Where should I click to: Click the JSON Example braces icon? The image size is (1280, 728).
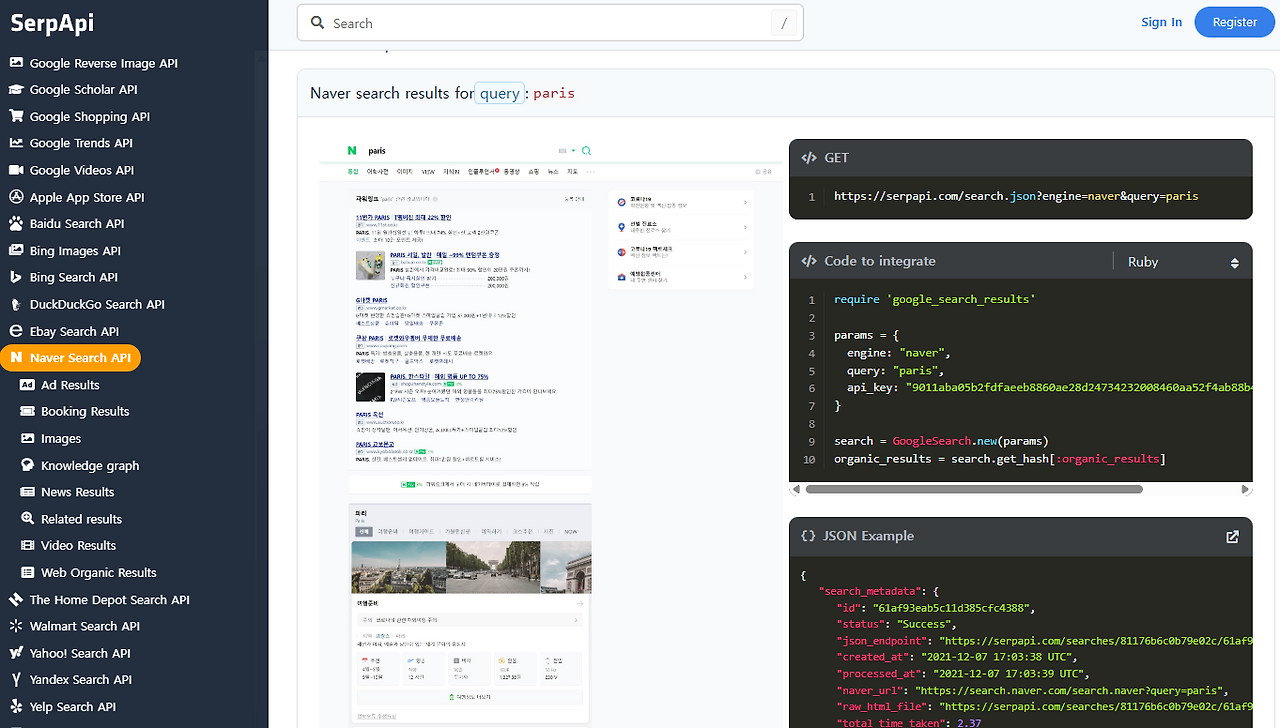coord(809,536)
